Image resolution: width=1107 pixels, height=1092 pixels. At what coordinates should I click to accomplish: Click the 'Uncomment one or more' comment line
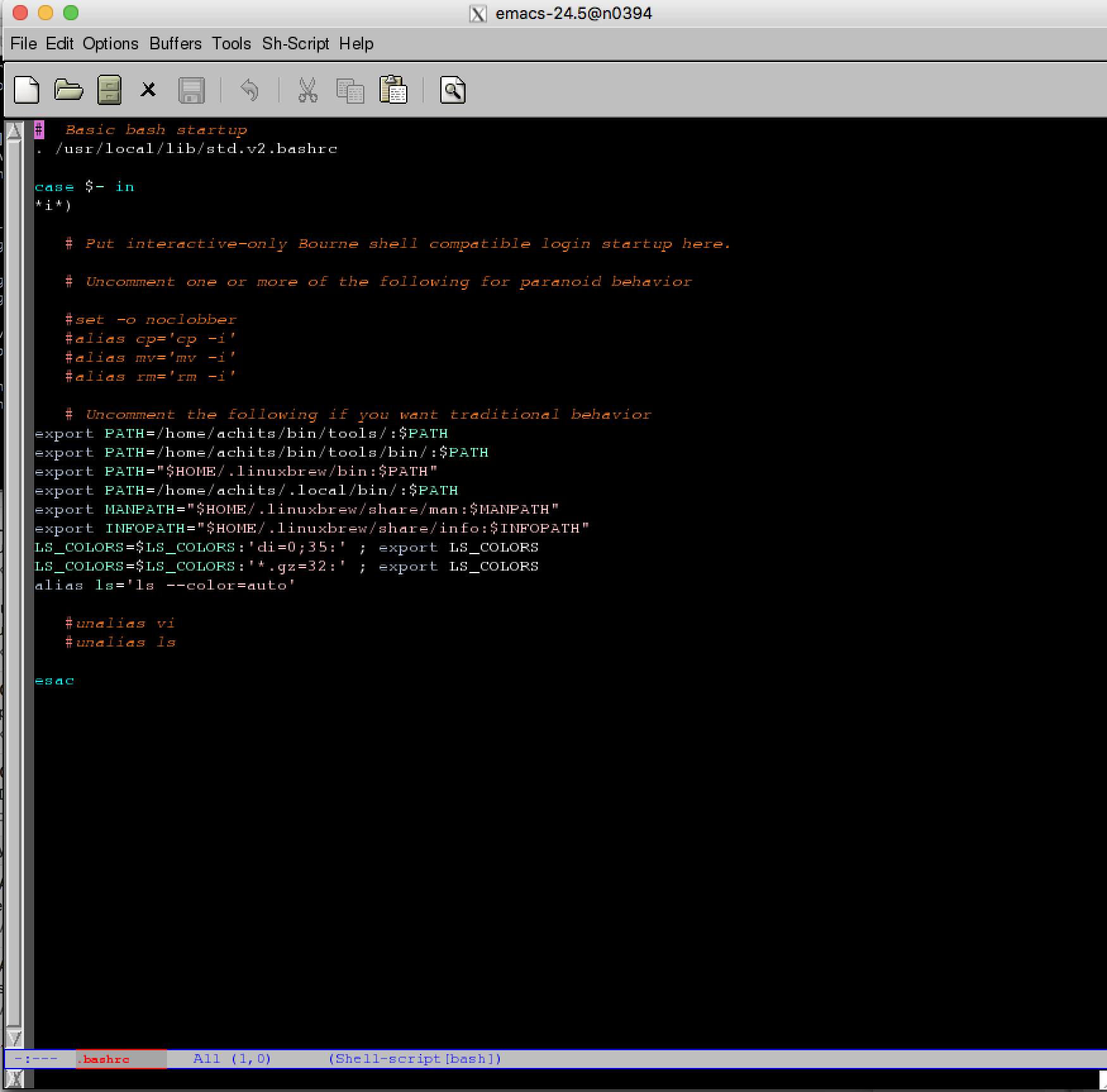378,282
